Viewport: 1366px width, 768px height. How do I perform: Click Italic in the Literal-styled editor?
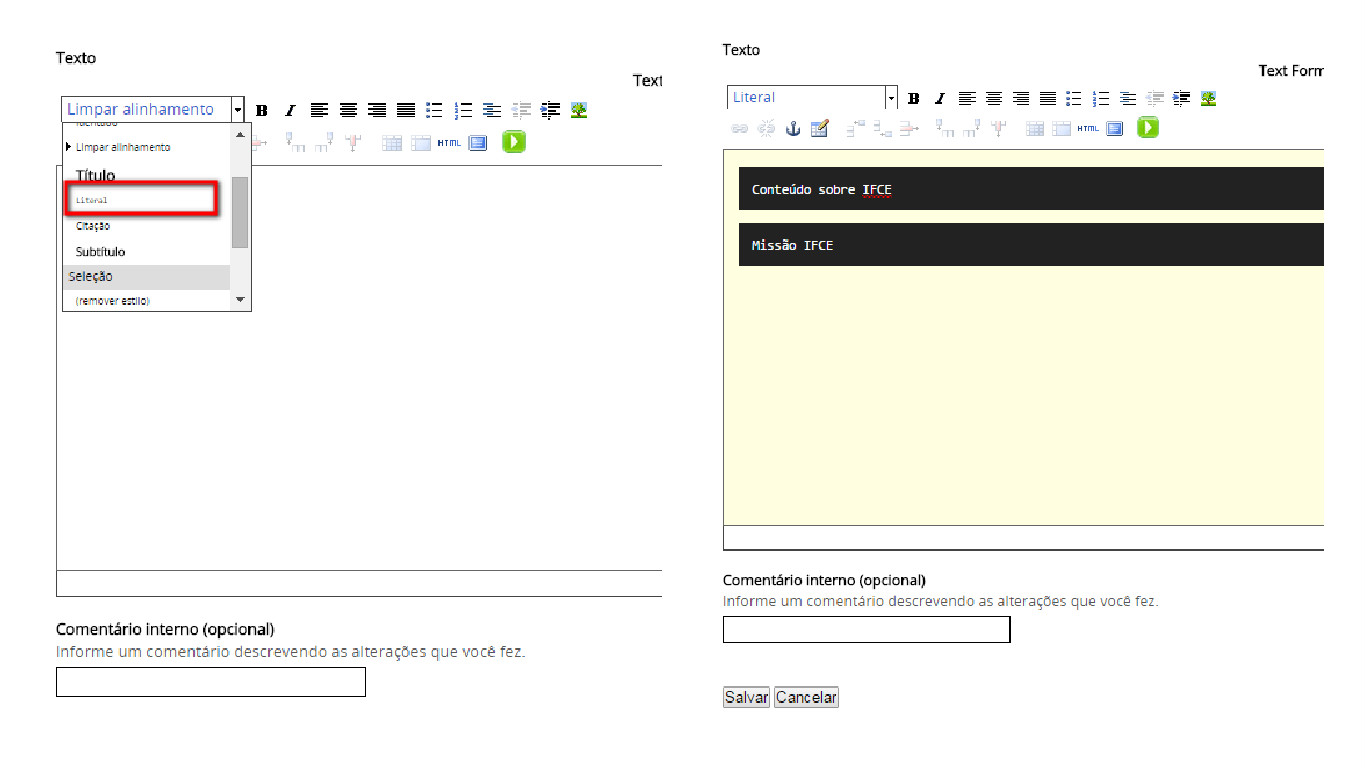pyautogui.click(x=939, y=98)
